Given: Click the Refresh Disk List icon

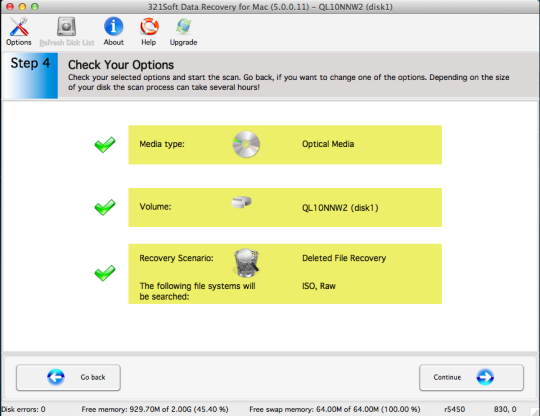Looking at the screenshot, I should click(66, 27).
